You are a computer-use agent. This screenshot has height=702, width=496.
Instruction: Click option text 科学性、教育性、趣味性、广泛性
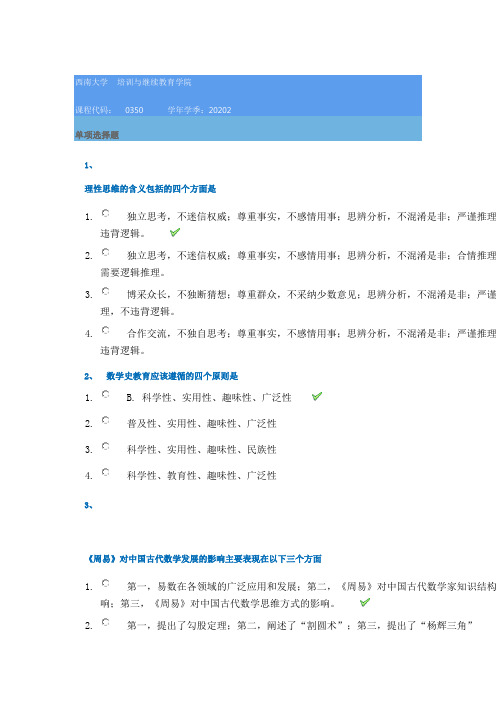point(202,475)
